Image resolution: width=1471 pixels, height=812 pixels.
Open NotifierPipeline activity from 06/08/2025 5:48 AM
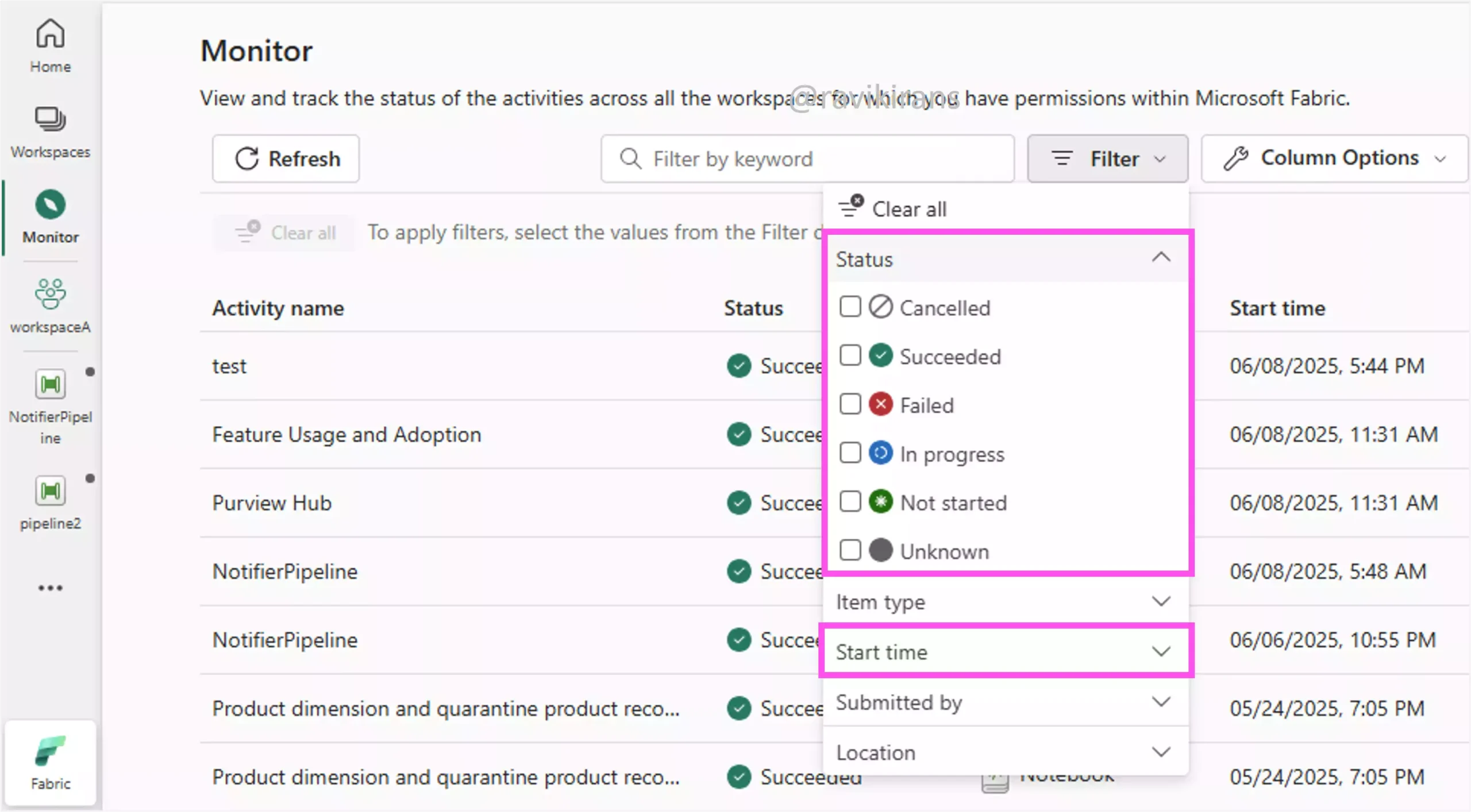point(285,571)
